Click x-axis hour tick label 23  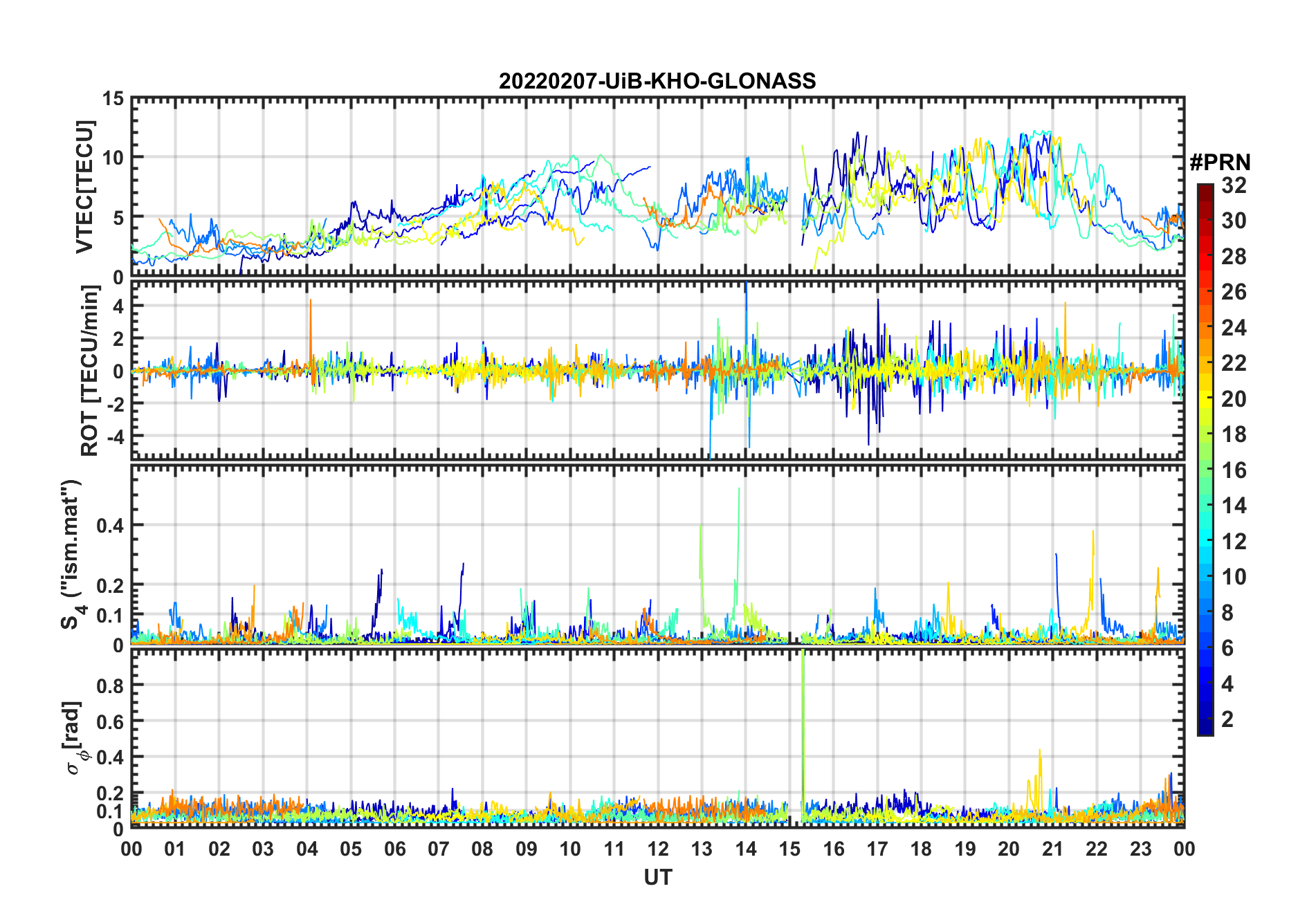tap(1141, 849)
